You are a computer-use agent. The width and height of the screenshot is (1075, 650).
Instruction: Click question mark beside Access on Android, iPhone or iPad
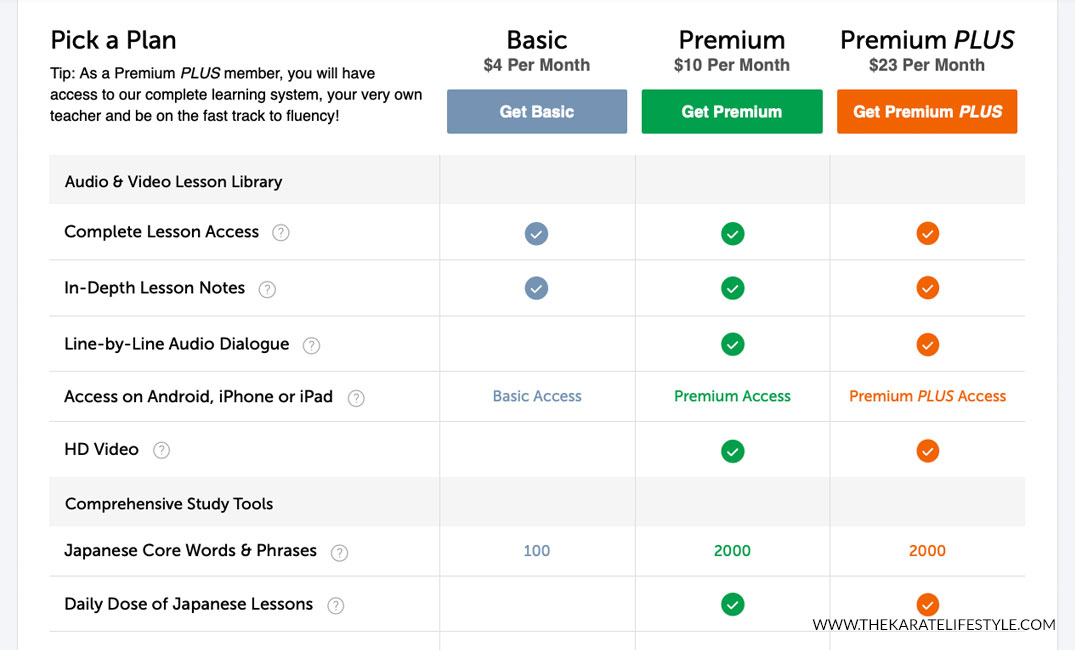(x=356, y=398)
